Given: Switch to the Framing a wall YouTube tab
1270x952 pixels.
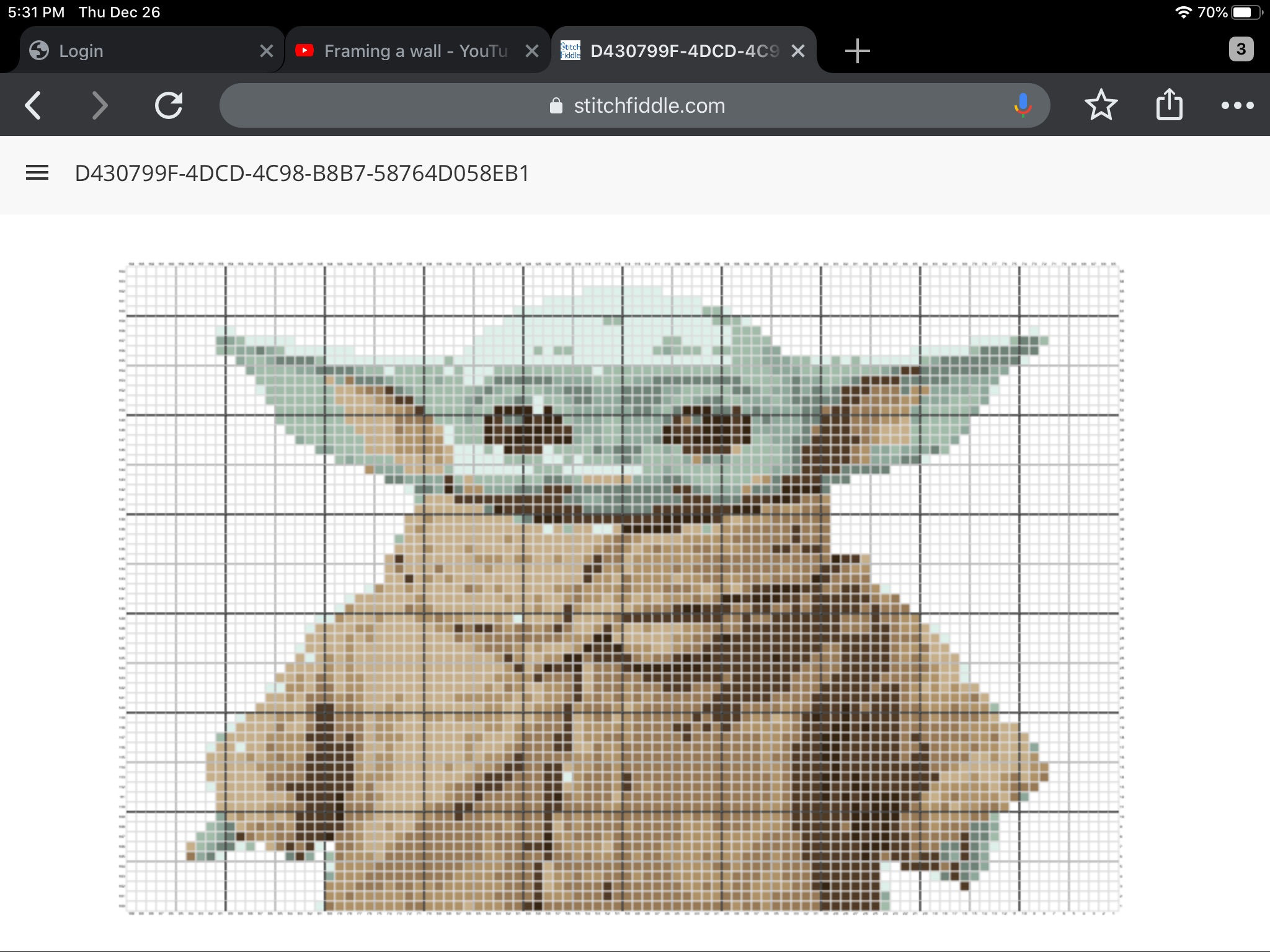Looking at the screenshot, I should [x=403, y=51].
